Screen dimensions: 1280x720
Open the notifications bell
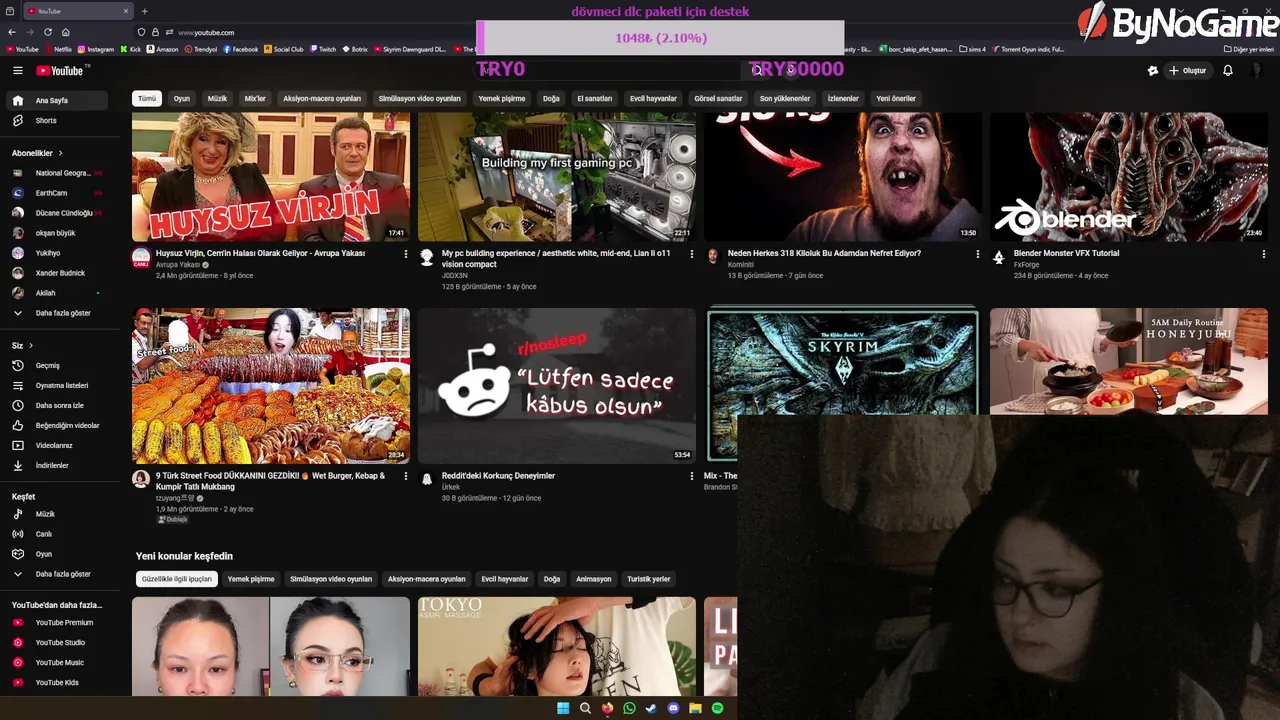pos(1228,70)
